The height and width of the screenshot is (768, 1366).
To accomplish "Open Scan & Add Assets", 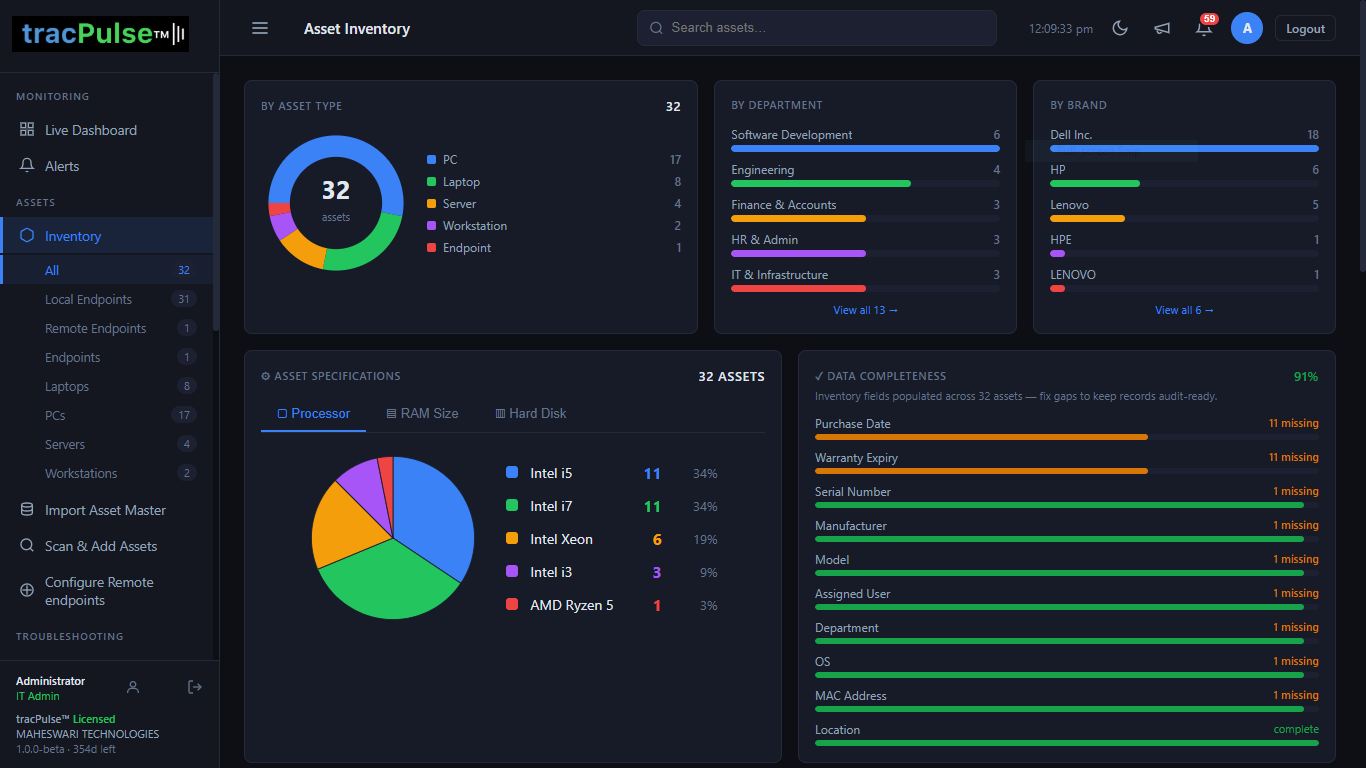I will point(106,546).
